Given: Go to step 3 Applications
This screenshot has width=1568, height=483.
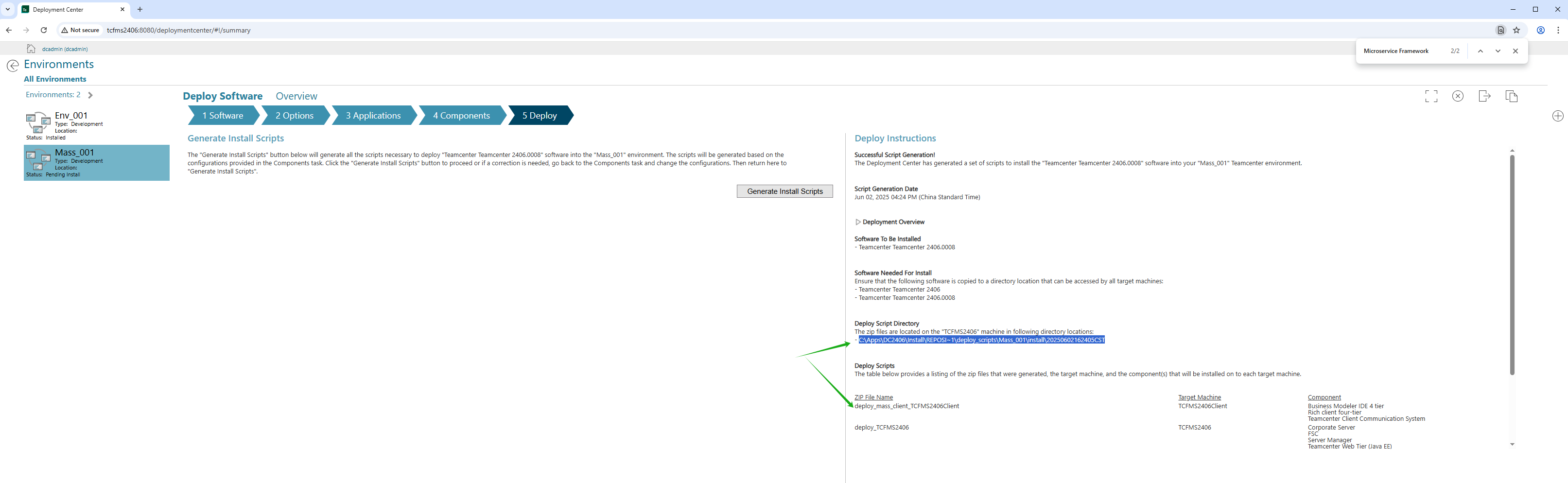Looking at the screenshot, I should [x=374, y=116].
